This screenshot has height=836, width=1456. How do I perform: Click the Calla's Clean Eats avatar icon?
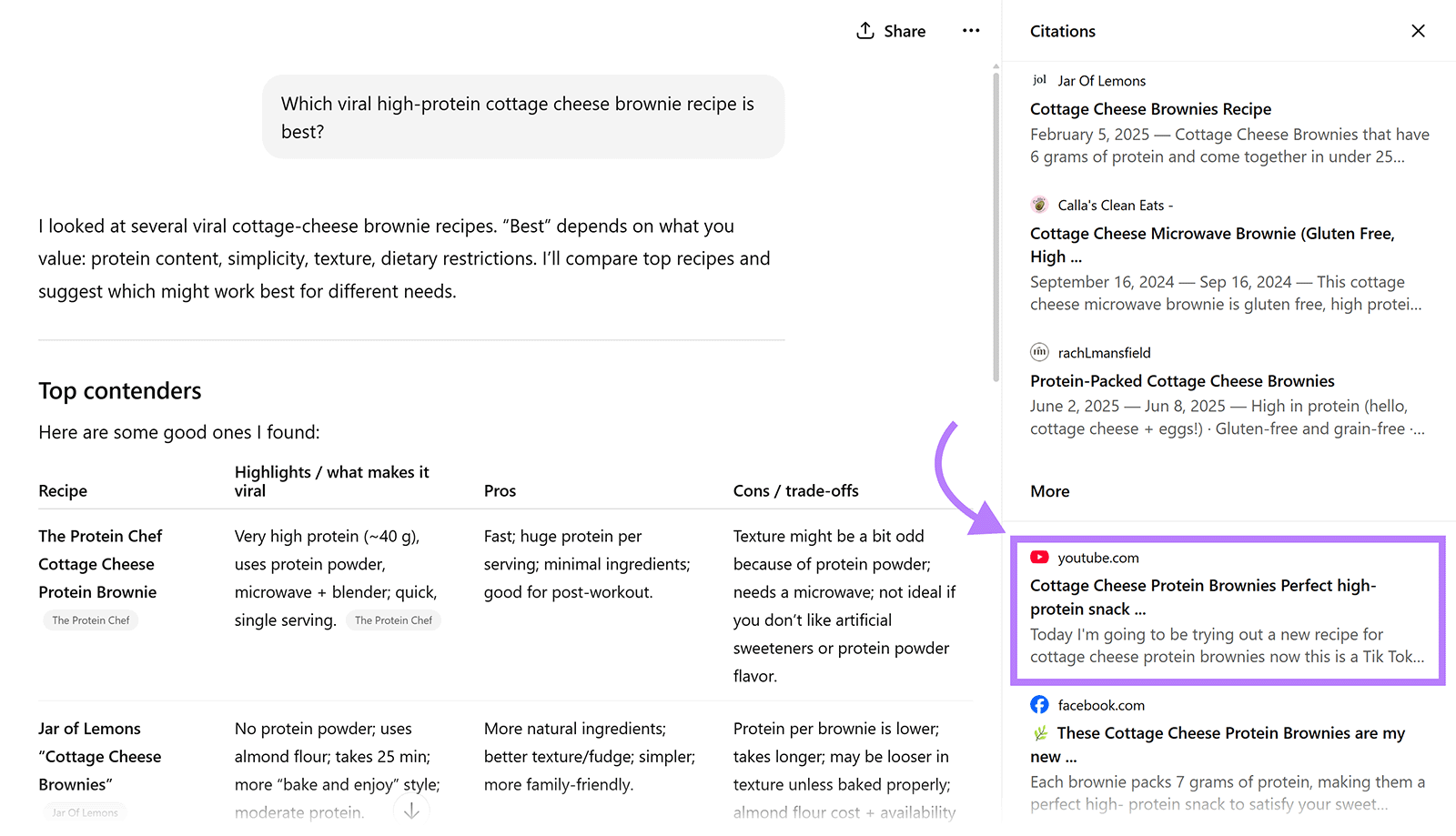[1039, 204]
